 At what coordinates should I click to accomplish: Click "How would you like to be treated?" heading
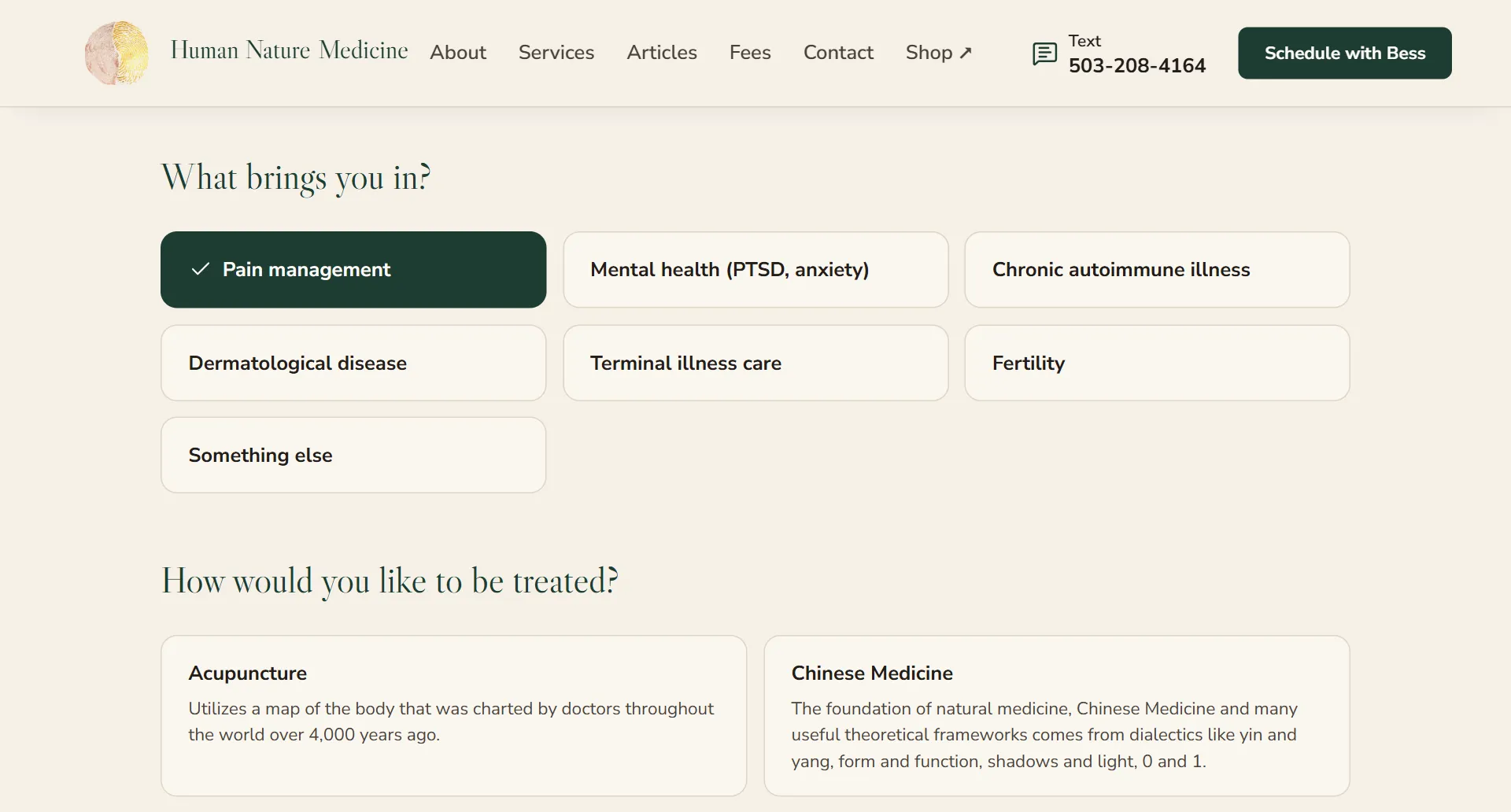[x=390, y=581]
